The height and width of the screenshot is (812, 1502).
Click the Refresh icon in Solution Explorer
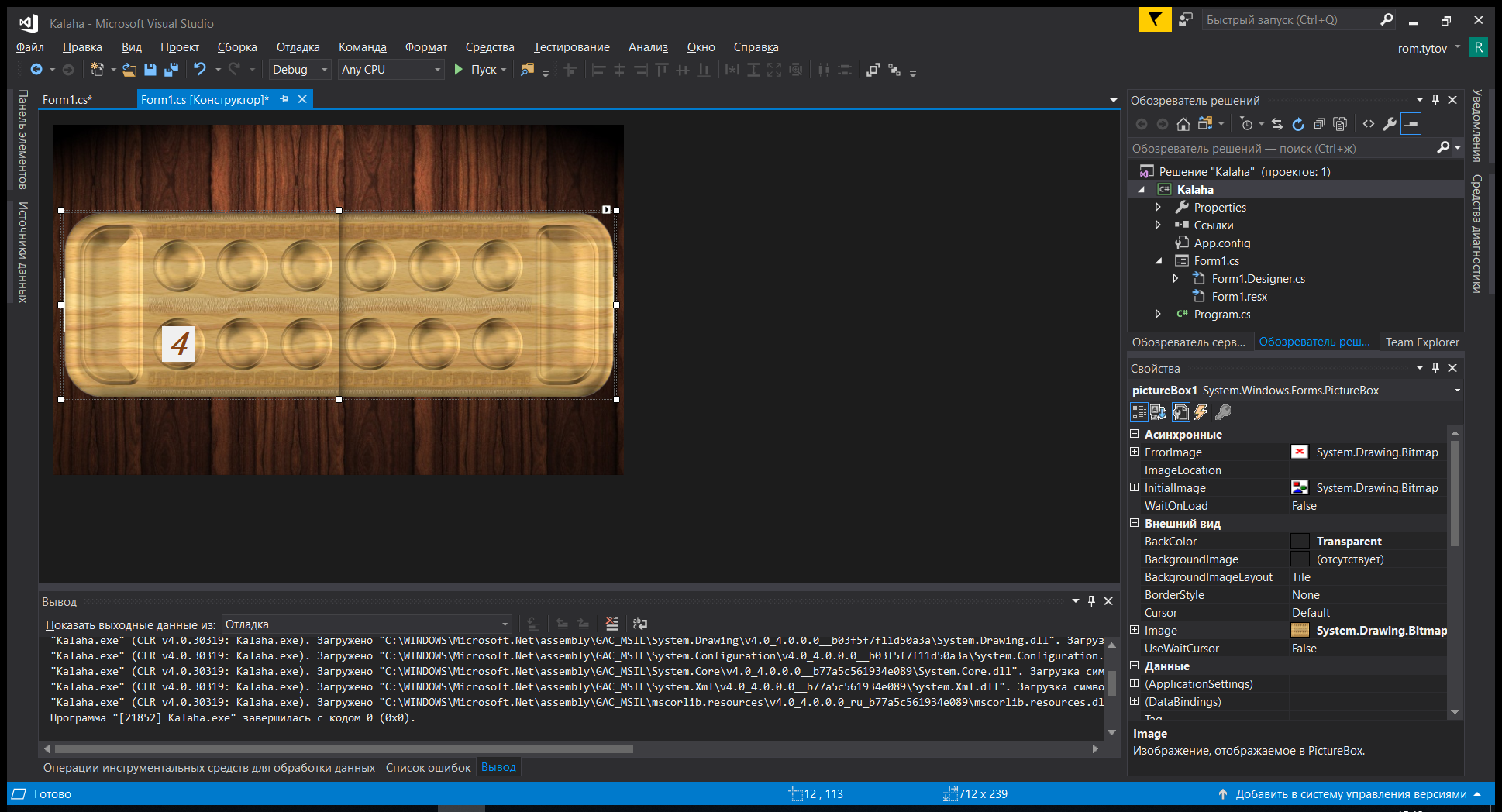tap(1298, 124)
